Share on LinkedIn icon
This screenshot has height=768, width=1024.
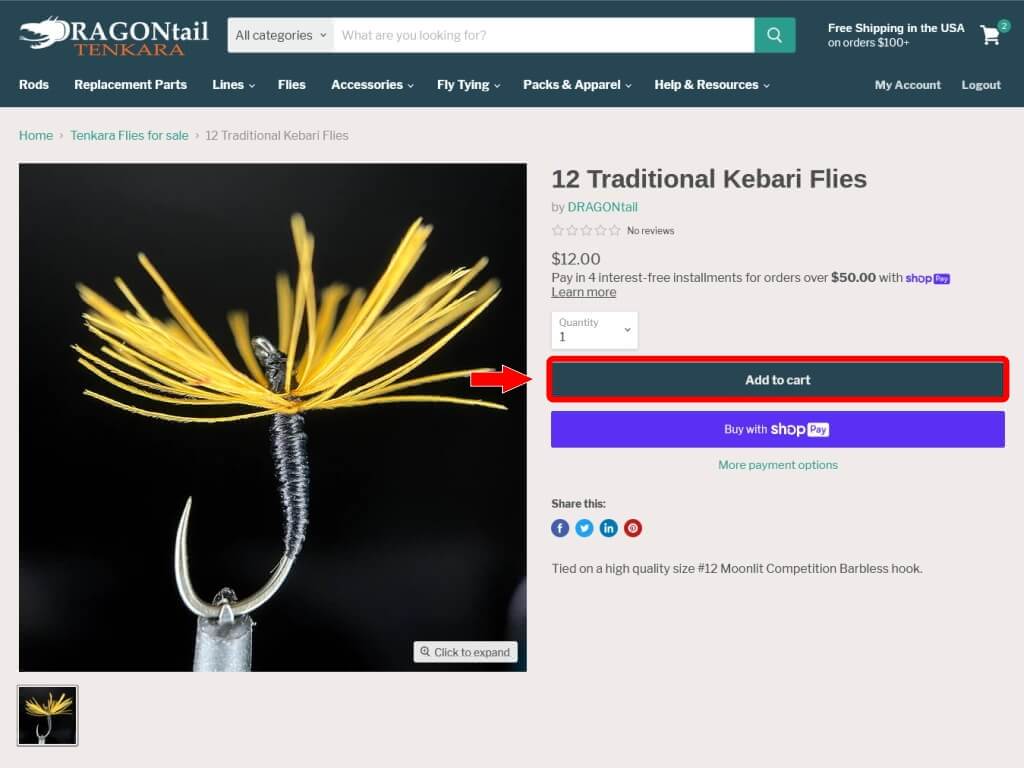pyautogui.click(x=608, y=528)
